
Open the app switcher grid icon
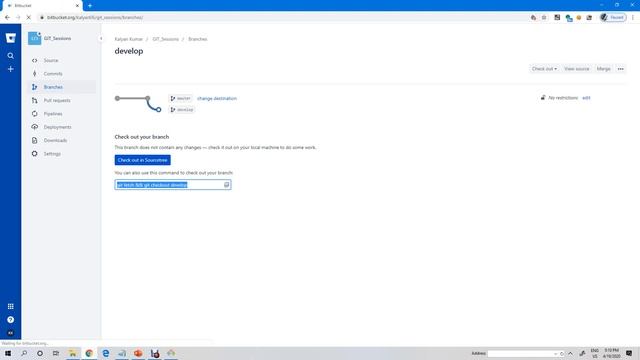[11, 306]
